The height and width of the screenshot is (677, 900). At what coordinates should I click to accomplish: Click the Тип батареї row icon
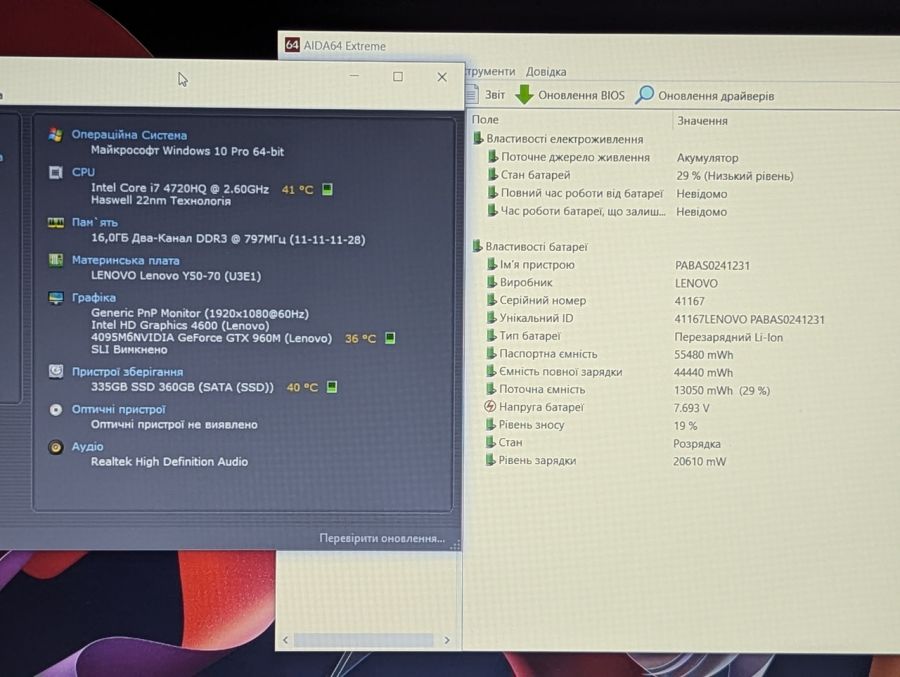(x=492, y=335)
